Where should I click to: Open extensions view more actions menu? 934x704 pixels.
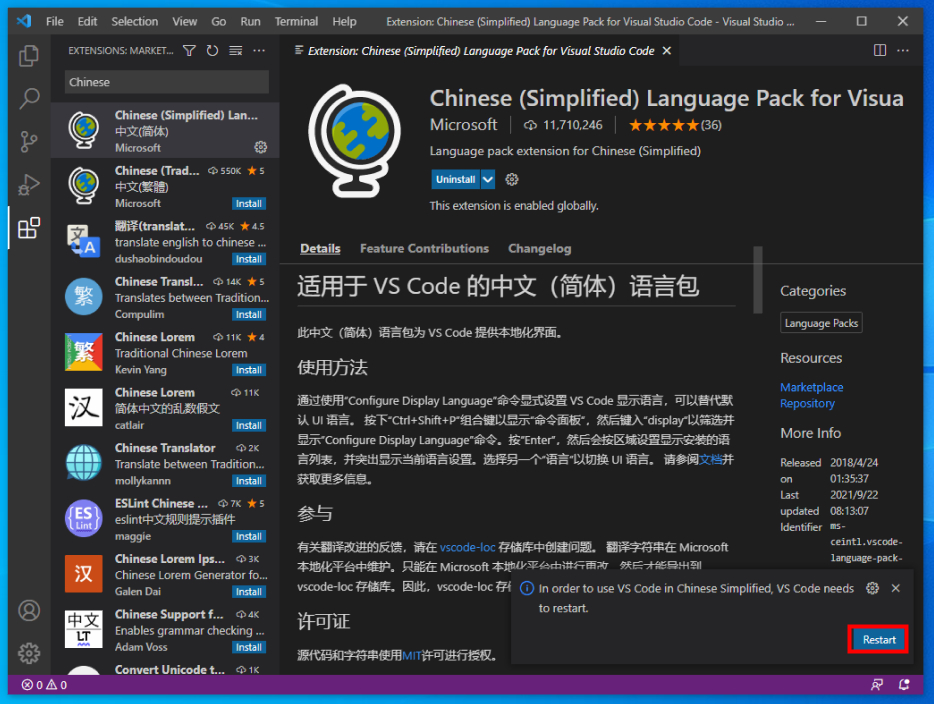[x=259, y=51]
